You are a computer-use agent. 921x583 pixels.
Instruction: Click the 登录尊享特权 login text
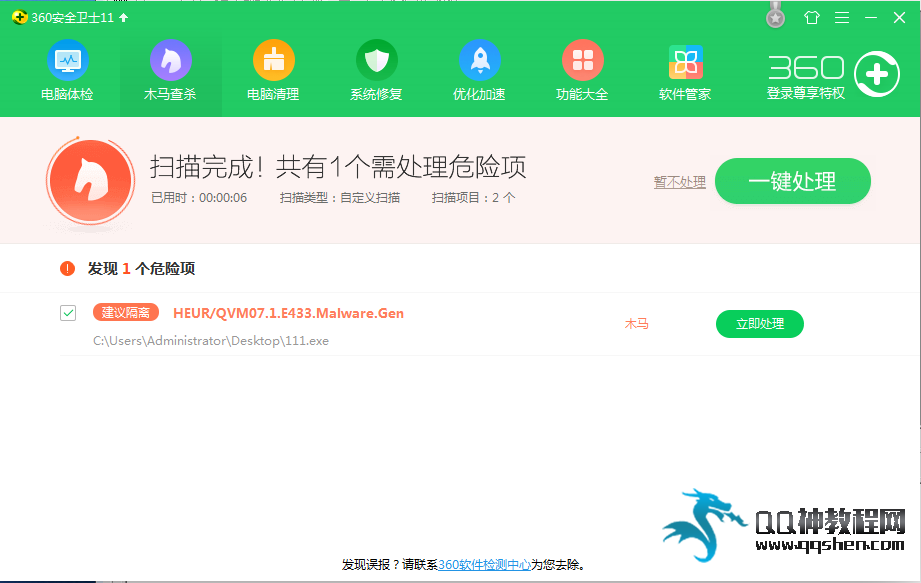click(805, 93)
